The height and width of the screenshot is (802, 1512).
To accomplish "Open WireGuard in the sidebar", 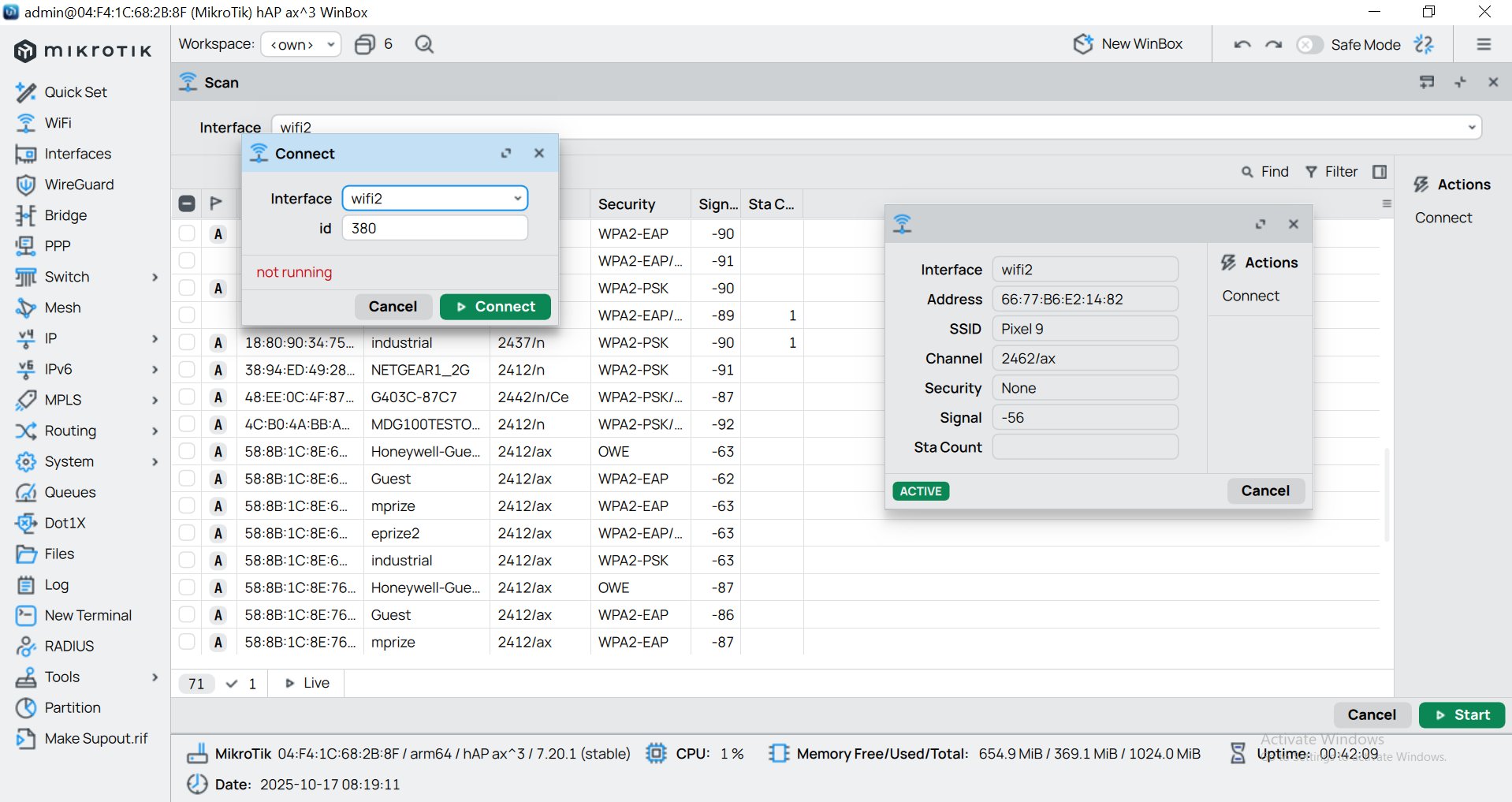I will click(79, 185).
